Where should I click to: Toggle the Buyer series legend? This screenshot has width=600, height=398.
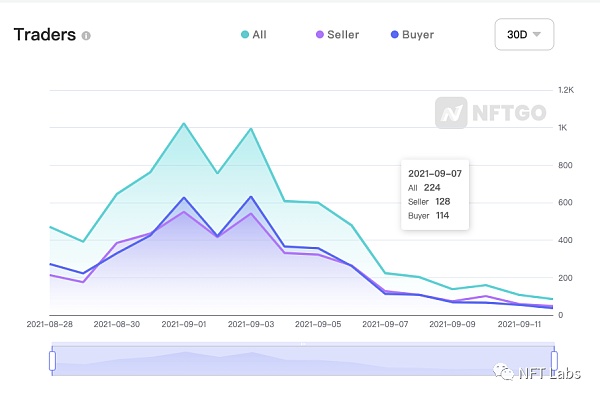(x=412, y=34)
